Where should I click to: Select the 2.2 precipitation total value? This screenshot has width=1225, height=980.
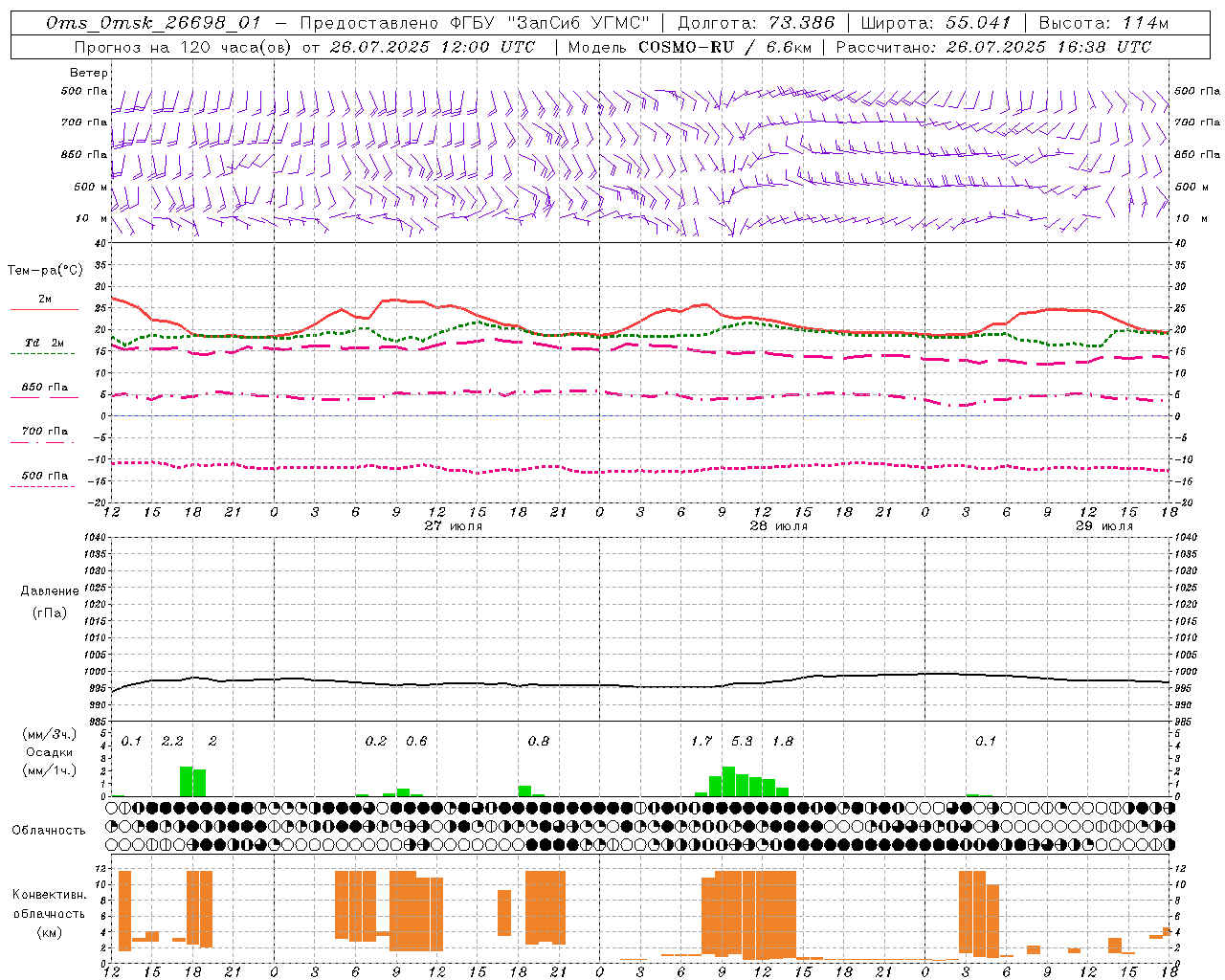pos(172,741)
